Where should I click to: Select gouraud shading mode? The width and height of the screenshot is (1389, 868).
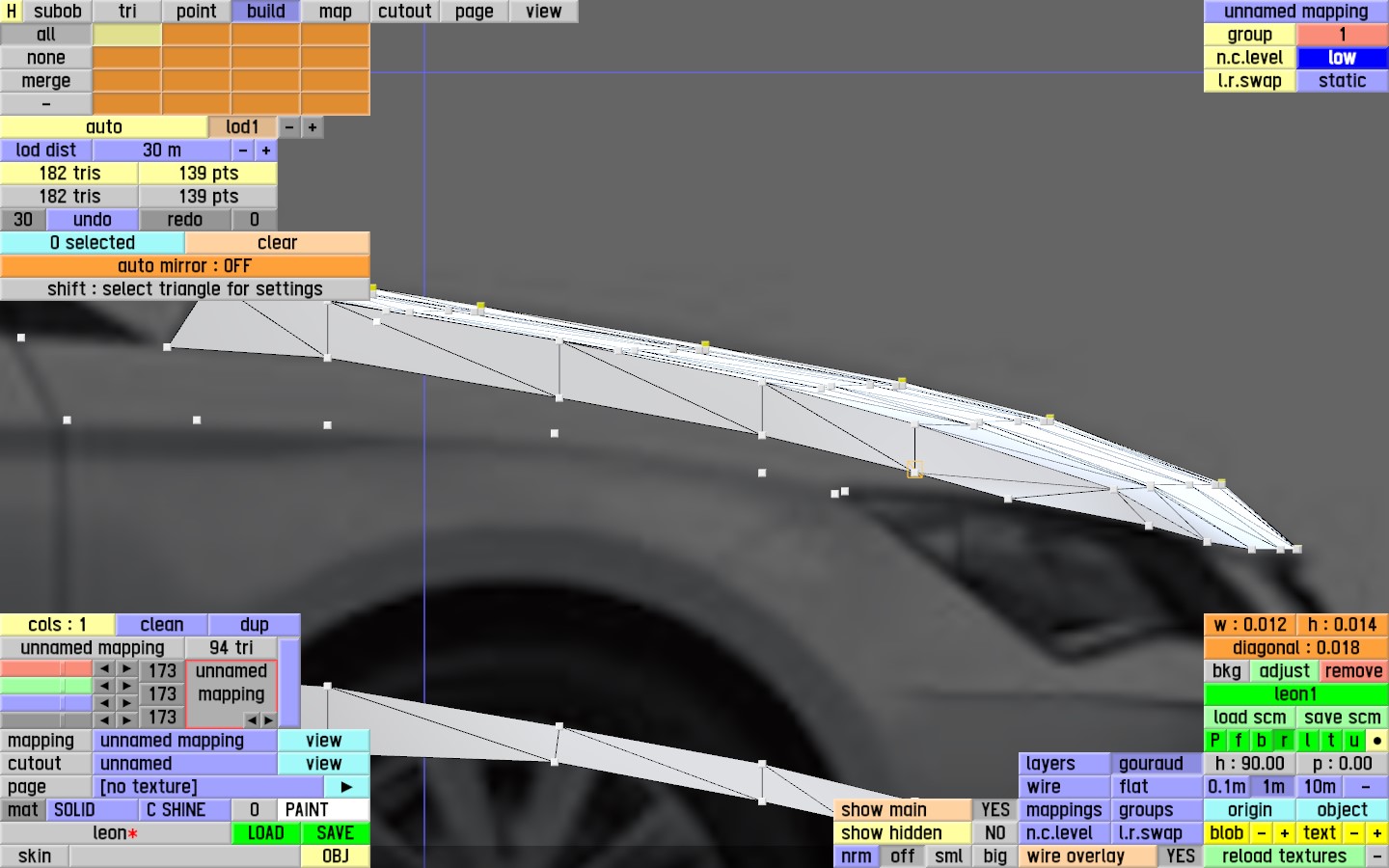point(1157,764)
